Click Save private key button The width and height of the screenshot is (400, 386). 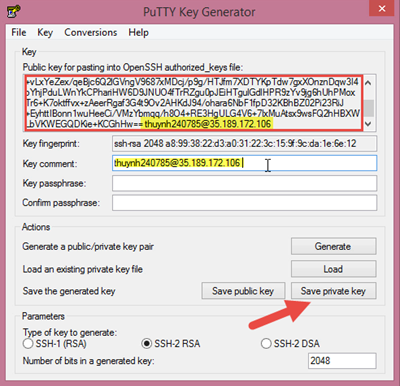tap(334, 291)
